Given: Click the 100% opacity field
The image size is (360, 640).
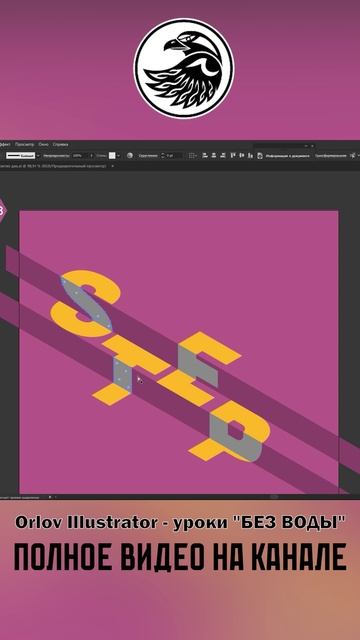Looking at the screenshot, I should tap(80, 156).
